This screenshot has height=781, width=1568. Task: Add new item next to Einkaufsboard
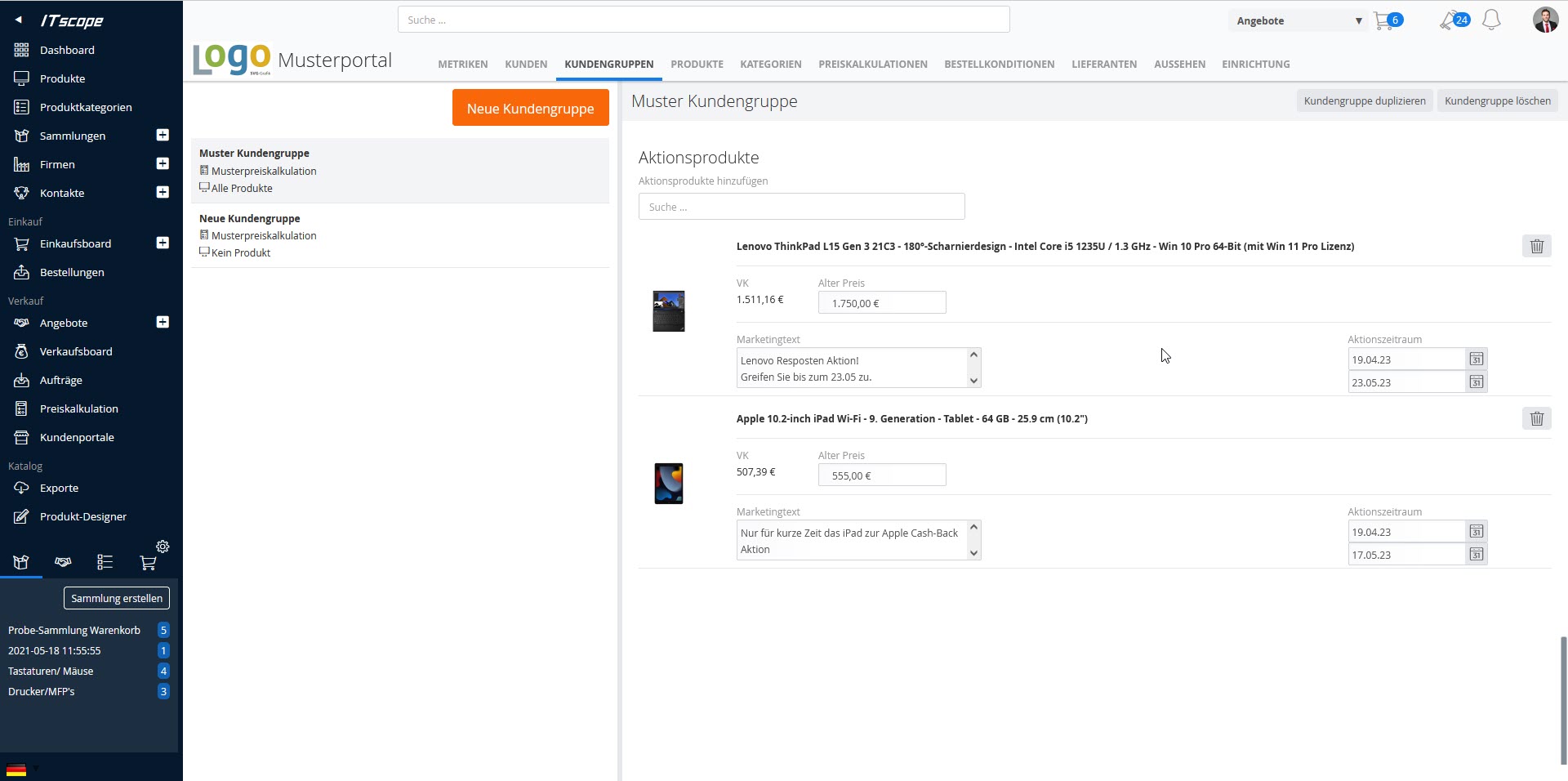tap(163, 243)
